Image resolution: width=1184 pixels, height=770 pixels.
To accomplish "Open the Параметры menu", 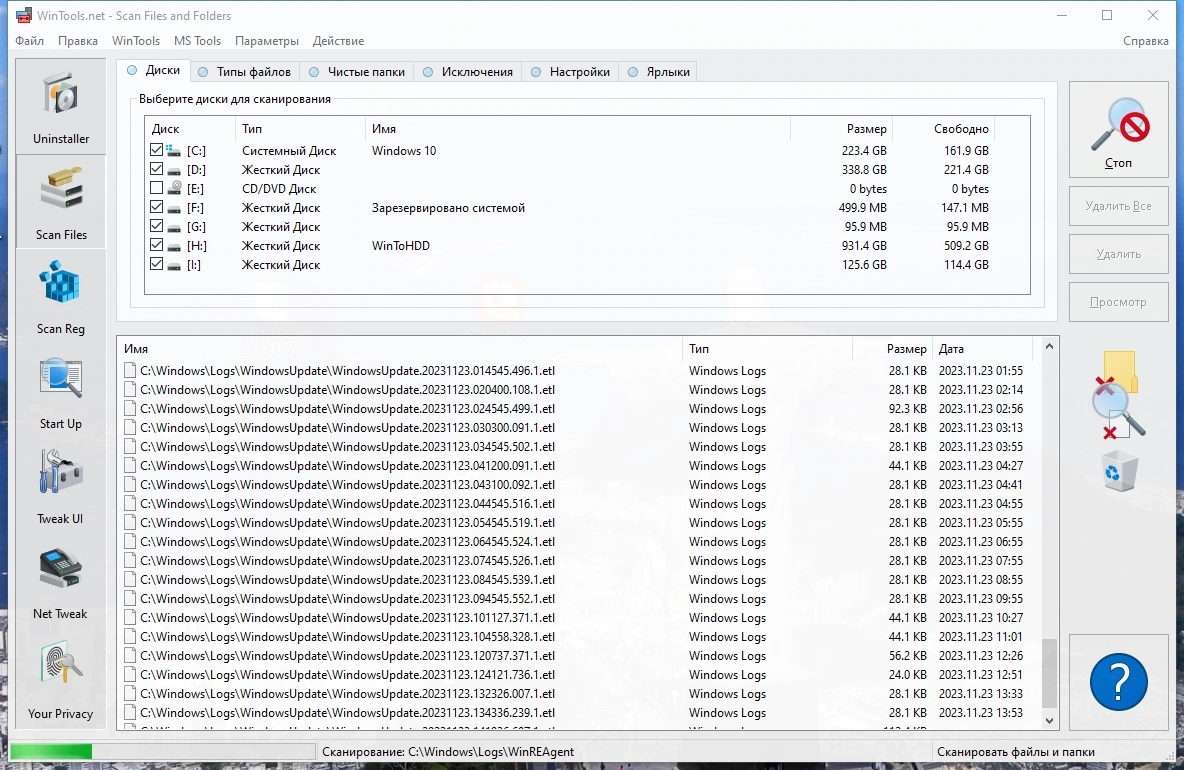I will [267, 41].
